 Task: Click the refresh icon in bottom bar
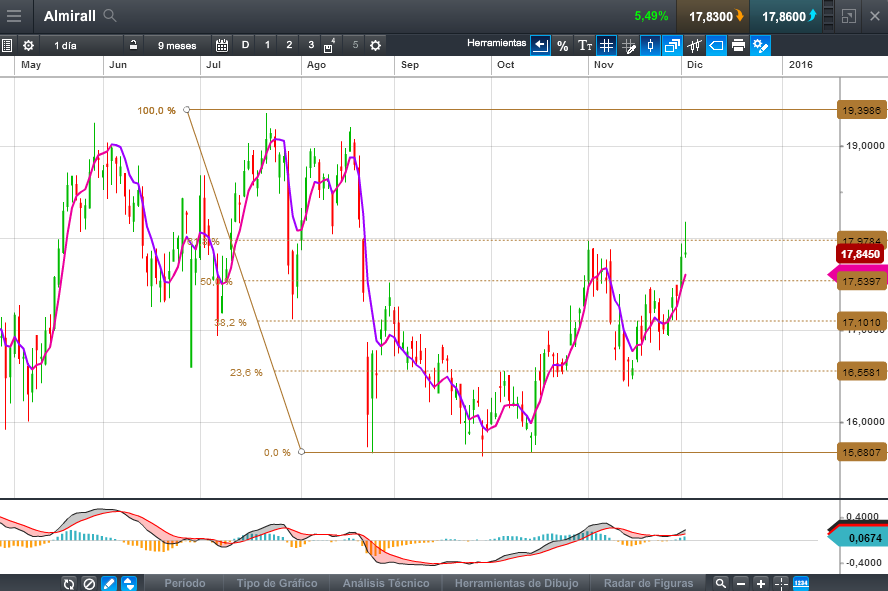(x=69, y=583)
